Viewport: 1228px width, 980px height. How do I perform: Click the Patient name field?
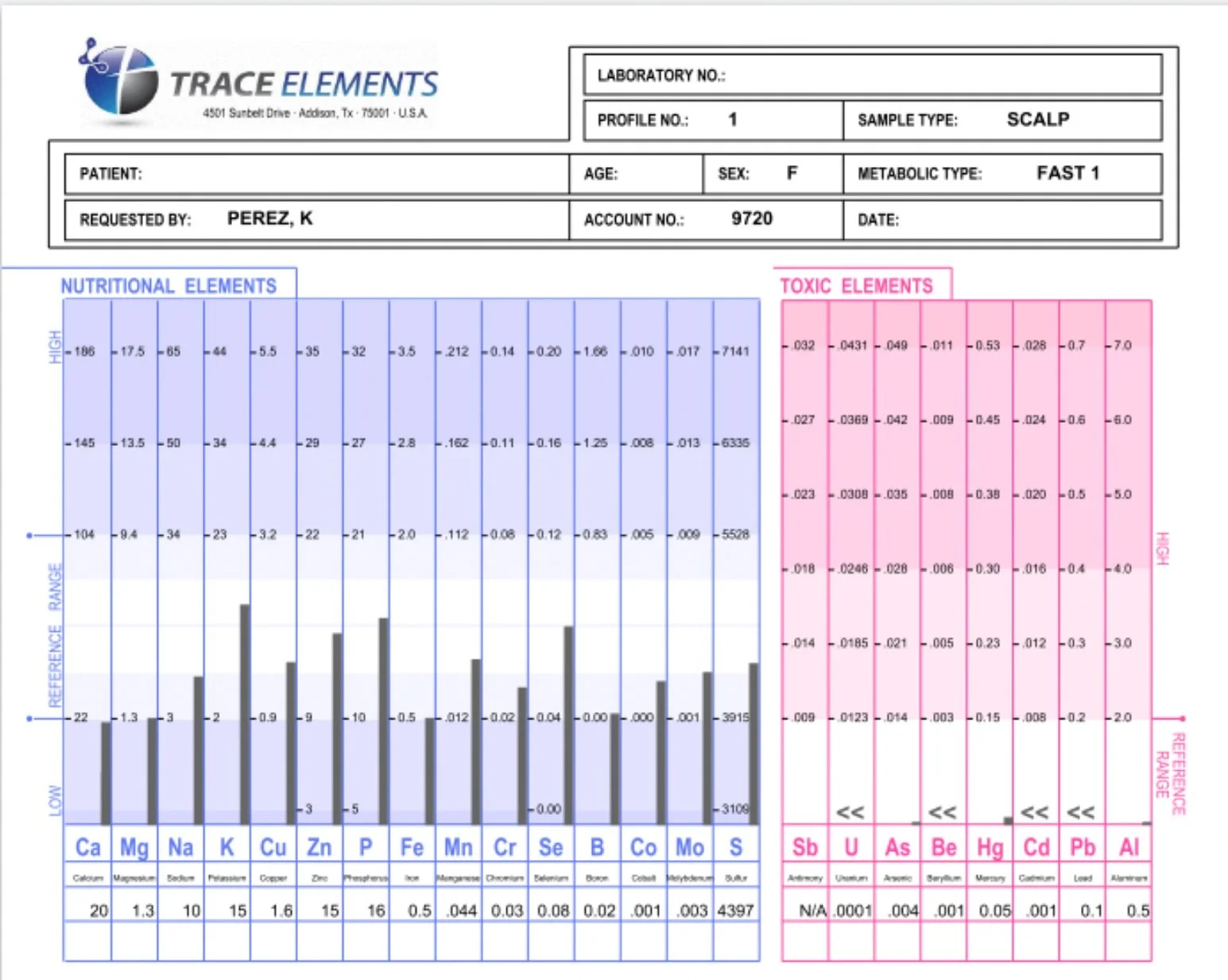pos(316,174)
